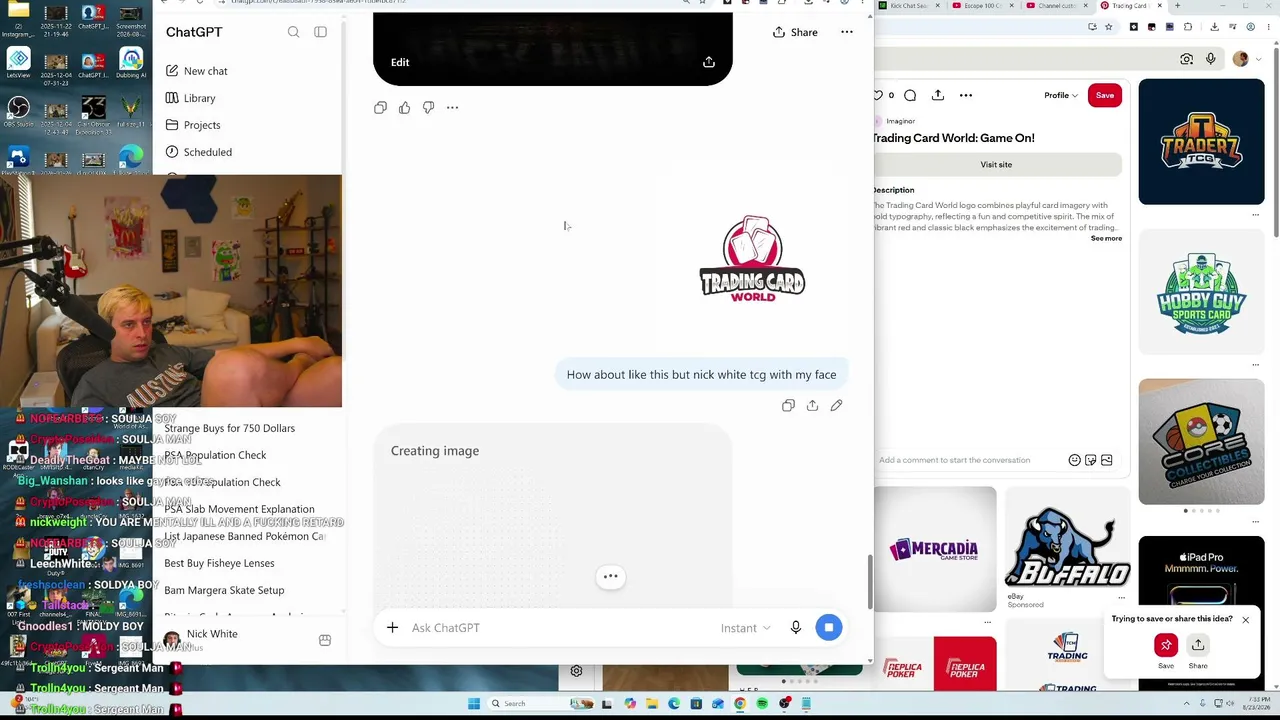
Task: Click the comment bubble icon on the pin
Action: (910, 95)
